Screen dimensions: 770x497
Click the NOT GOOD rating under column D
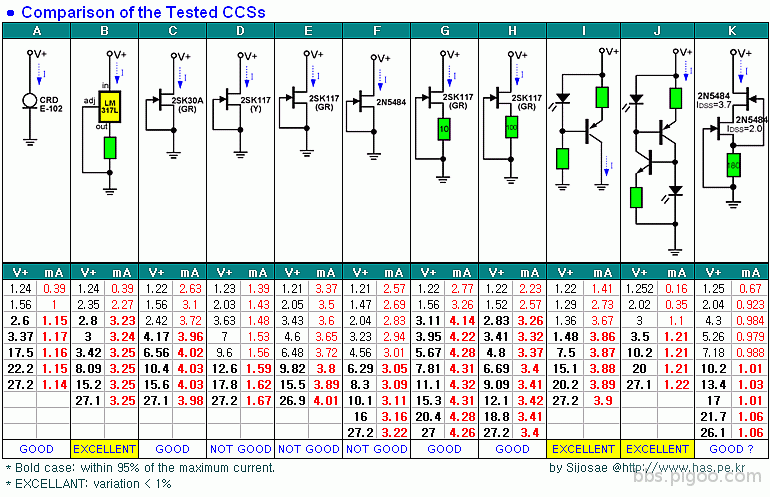click(x=241, y=449)
